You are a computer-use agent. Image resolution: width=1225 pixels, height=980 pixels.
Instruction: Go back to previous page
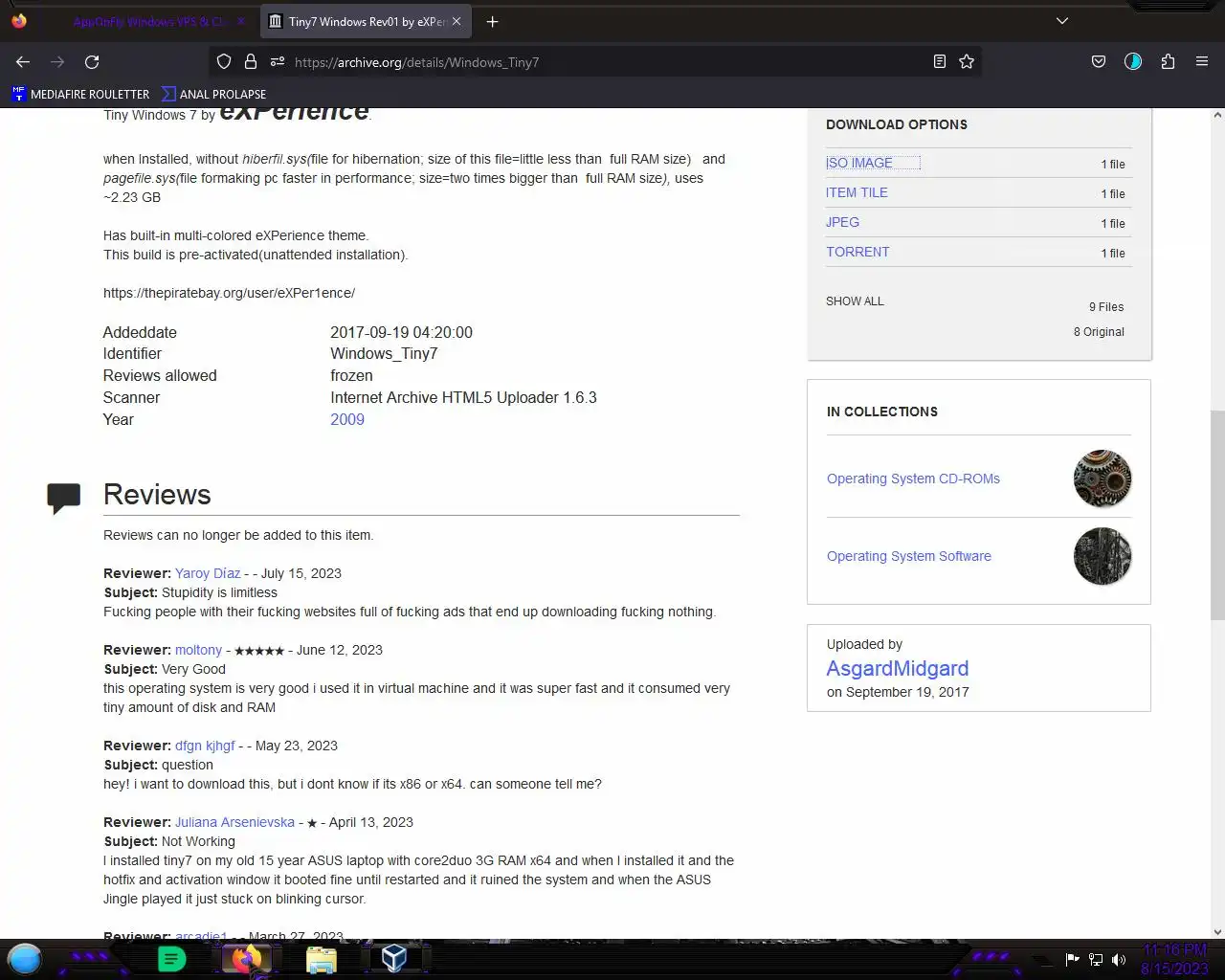[x=23, y=62]
